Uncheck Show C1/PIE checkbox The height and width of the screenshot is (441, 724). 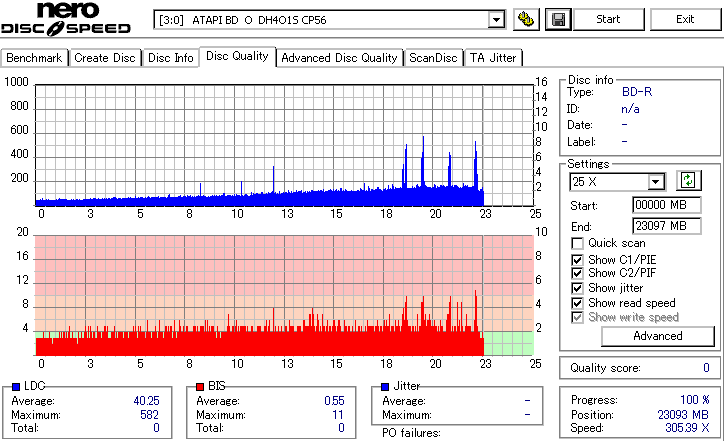click(577, 260)
